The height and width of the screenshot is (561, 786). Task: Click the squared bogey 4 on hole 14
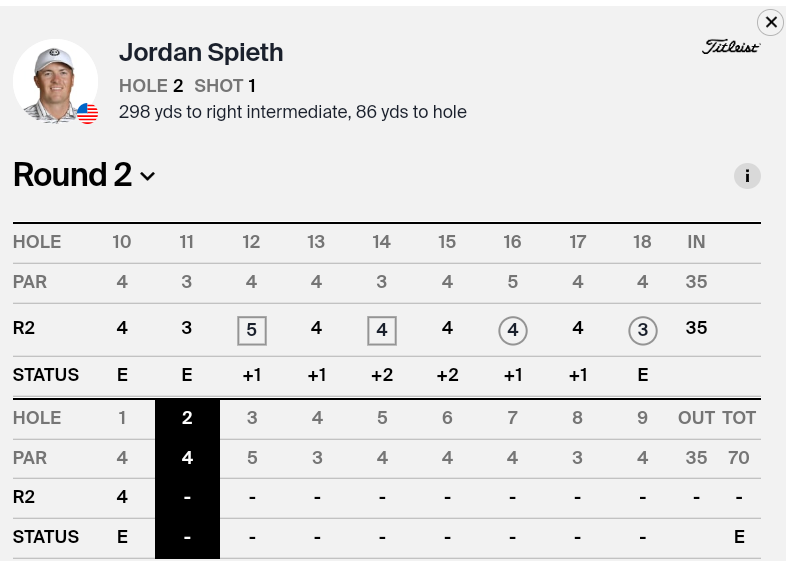tap(382, 329)
